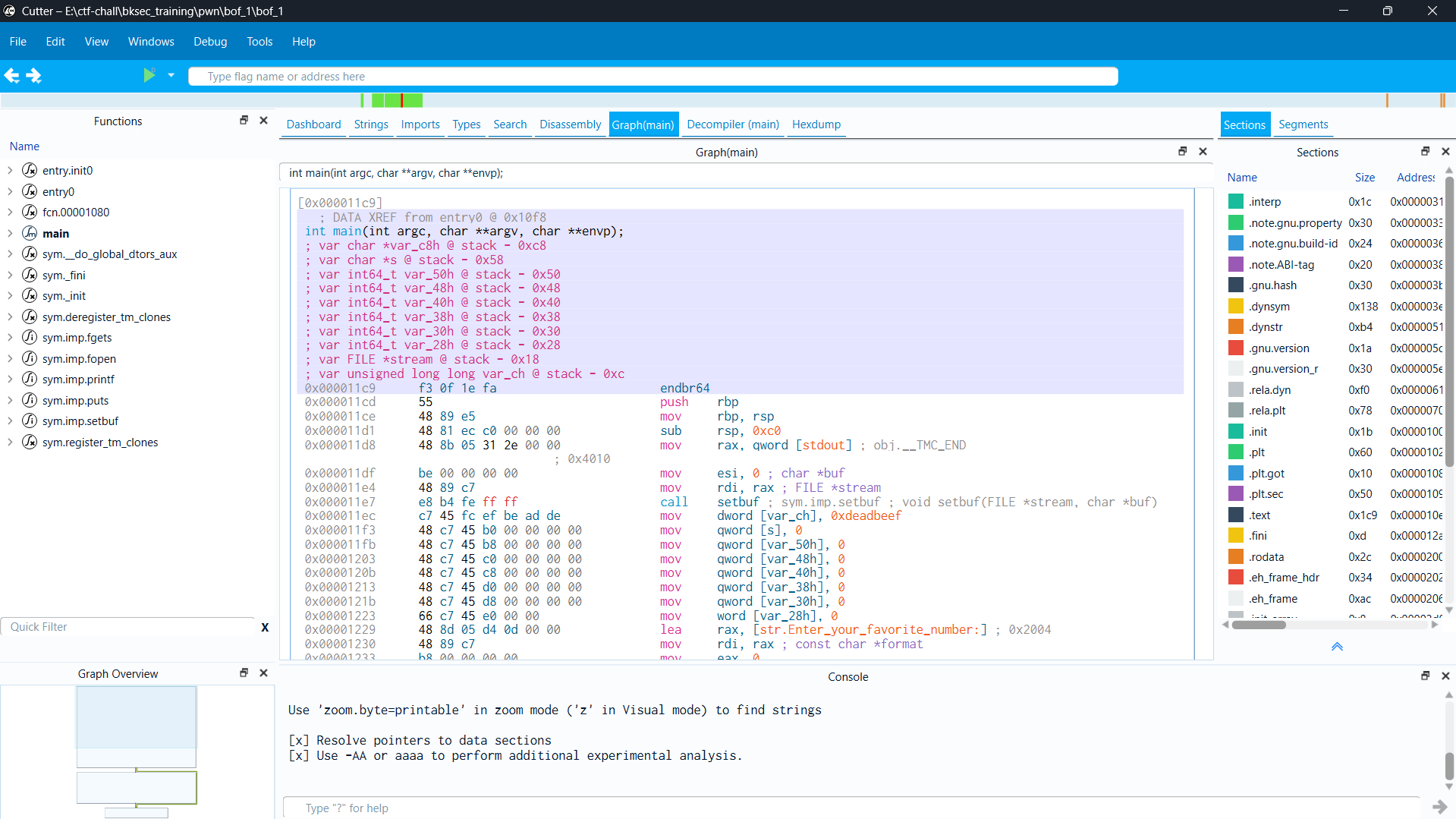The height and width of the screenshot is (819, 1456).
Task: Close the Functions panel
Action: click(x=264, y=121)
